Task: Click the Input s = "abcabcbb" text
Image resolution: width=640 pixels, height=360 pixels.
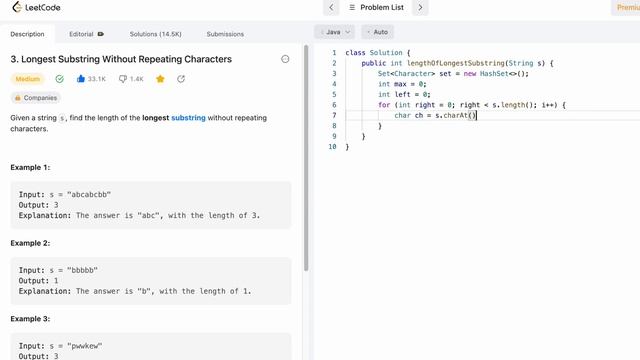Action: (x=64, y=194)
